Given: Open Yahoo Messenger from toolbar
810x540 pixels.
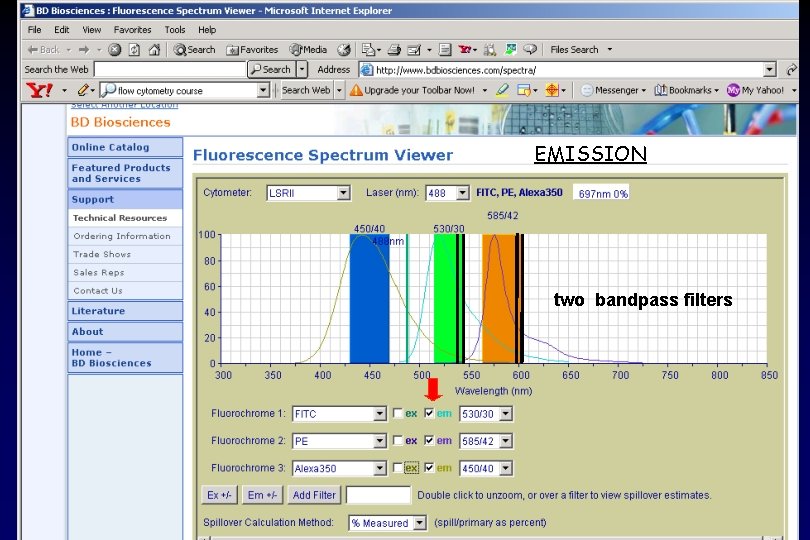Looking at the screenshot, I should pyautogui.click(x=613, y=90).
